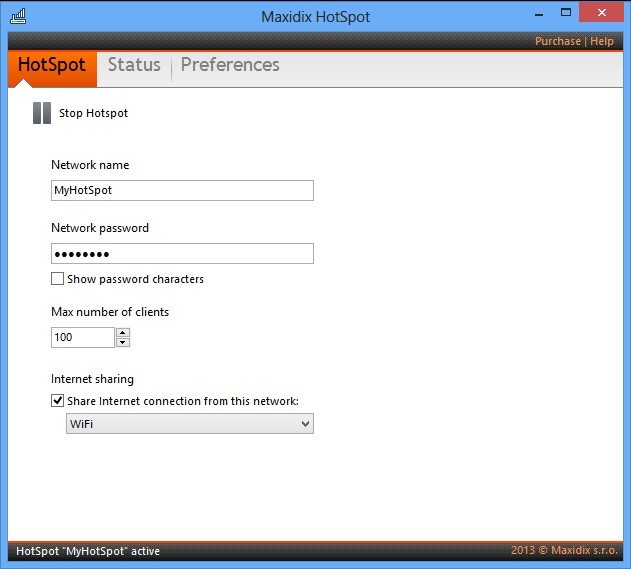The height and width of the screenshot is (569, 631).
Task: Decrease max number of clients with down arrow
Action: pos(123,343)
